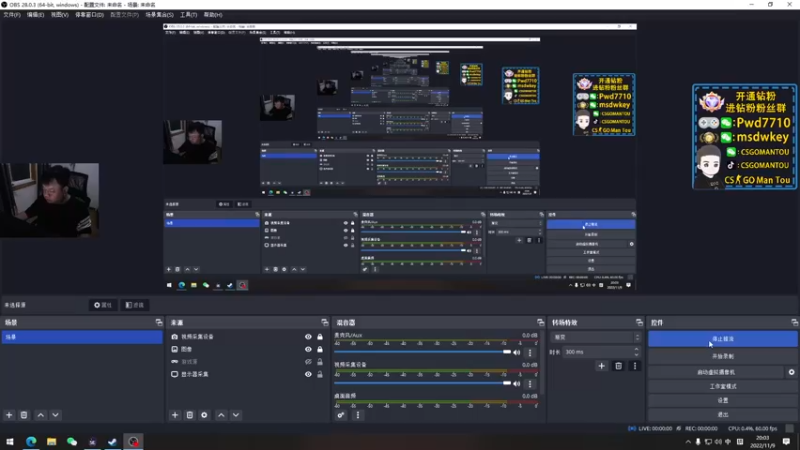
Task: Pop out the 混音器 mixer dock
Action: (x=540, y=322)
